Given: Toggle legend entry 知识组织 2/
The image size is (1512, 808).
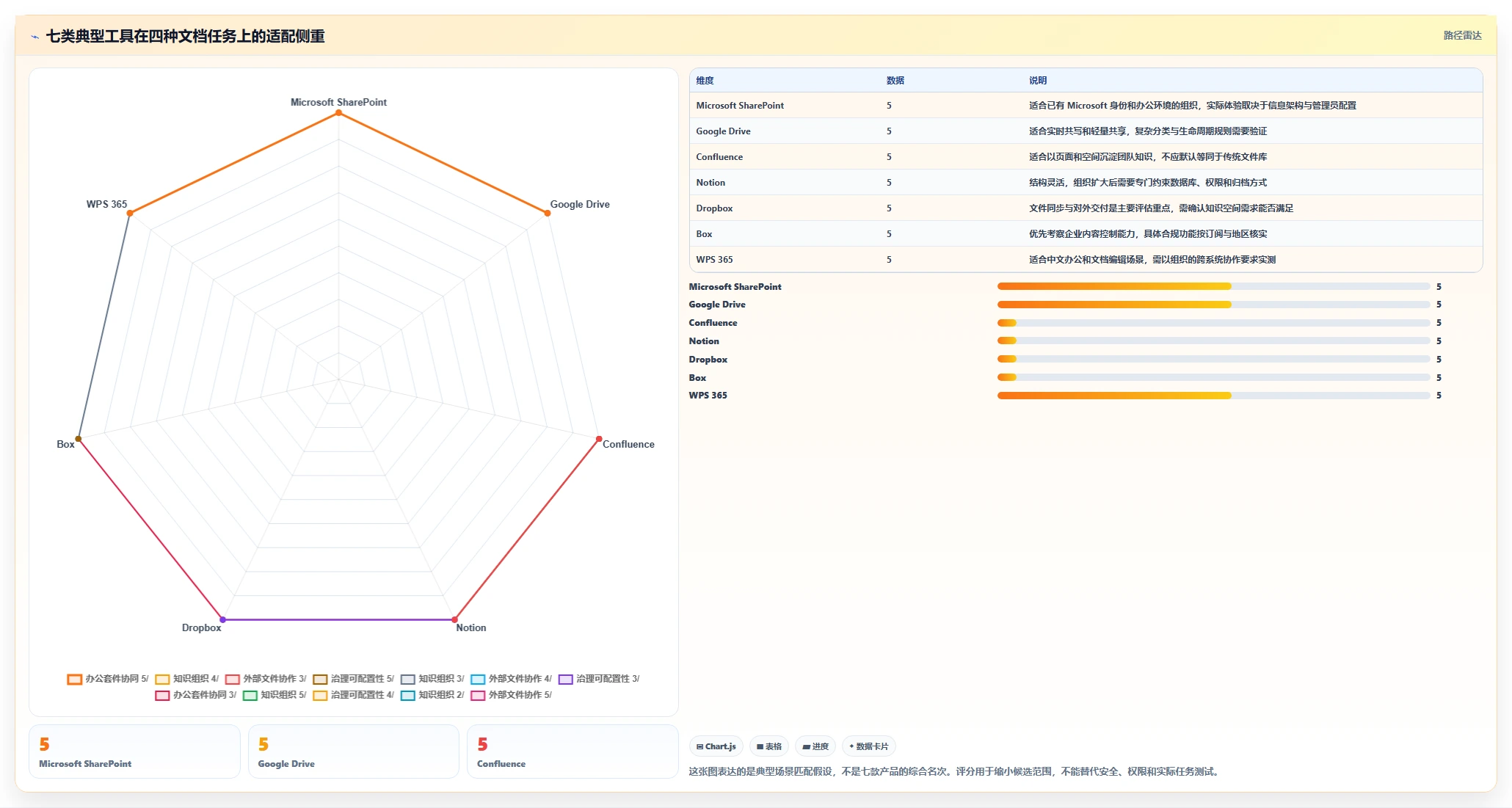Looking at the screenshot, I should (432, 695).
